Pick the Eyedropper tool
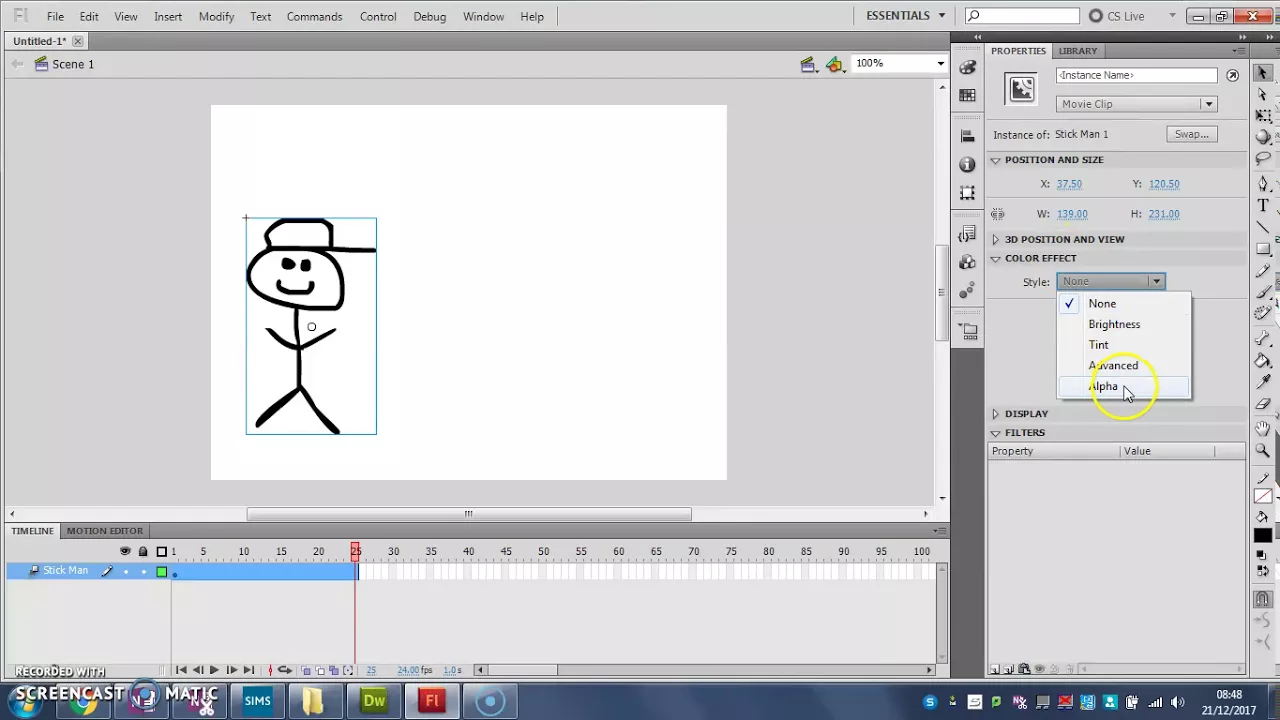1280x720 pixels. click(1263, 382)
